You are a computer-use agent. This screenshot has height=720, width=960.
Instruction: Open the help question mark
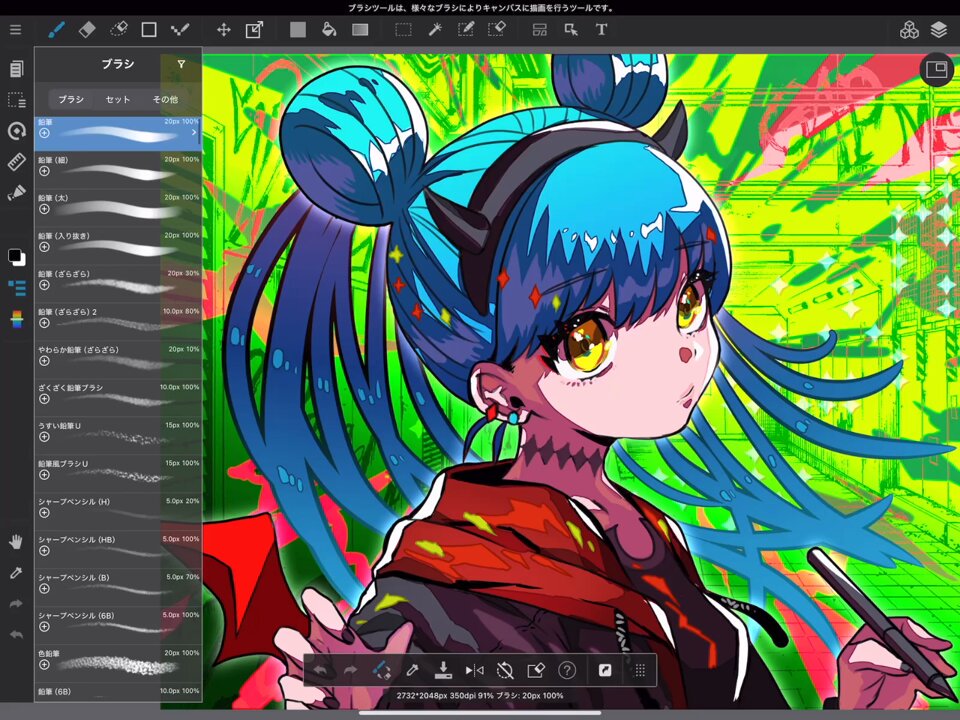[x=567, y=670]
